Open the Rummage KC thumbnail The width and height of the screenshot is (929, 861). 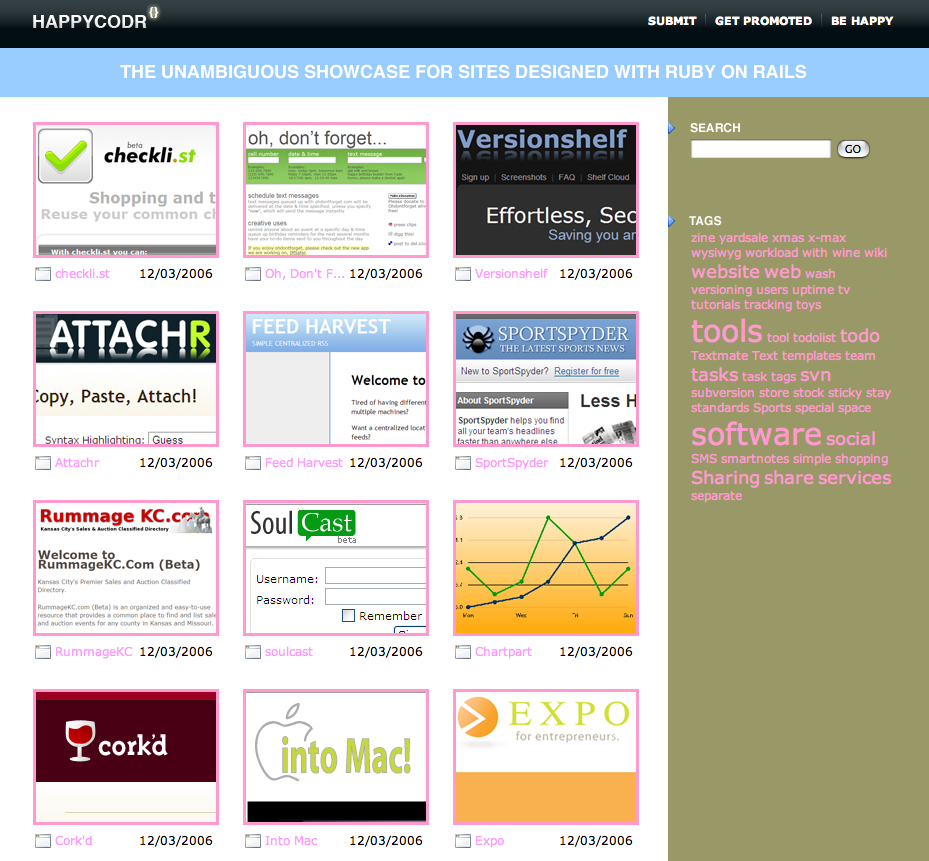tap(126, 568)
